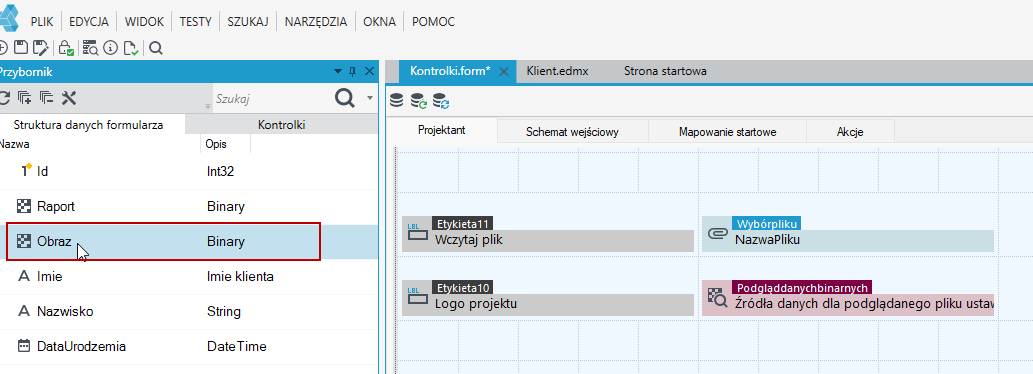Click the database icon with blue sync arrows
The height and width of the screenshot is (374, 1033).
click(x=441, y=101)
